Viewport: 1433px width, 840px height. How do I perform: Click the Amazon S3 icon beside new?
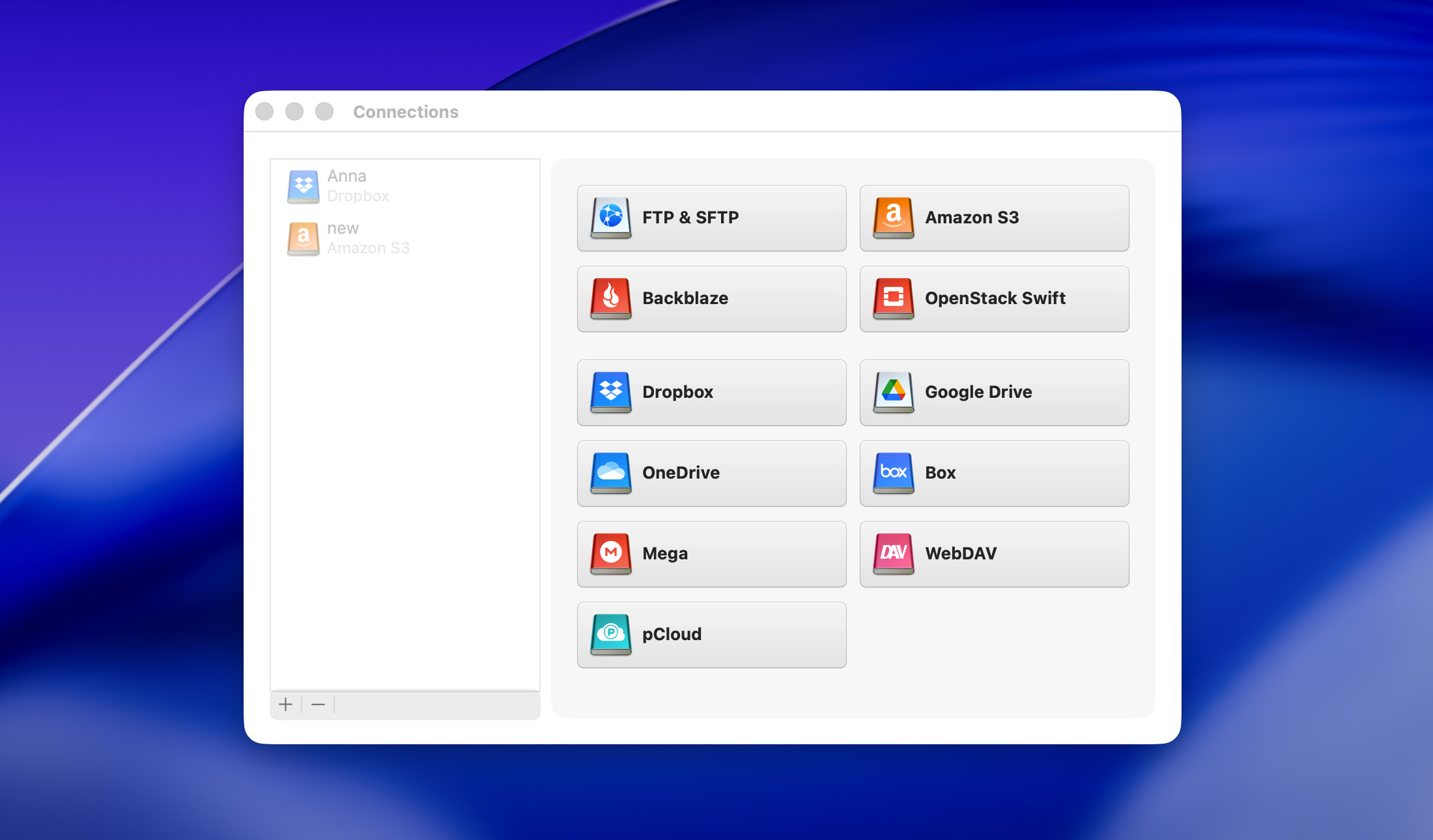click(x=303, y=238)
